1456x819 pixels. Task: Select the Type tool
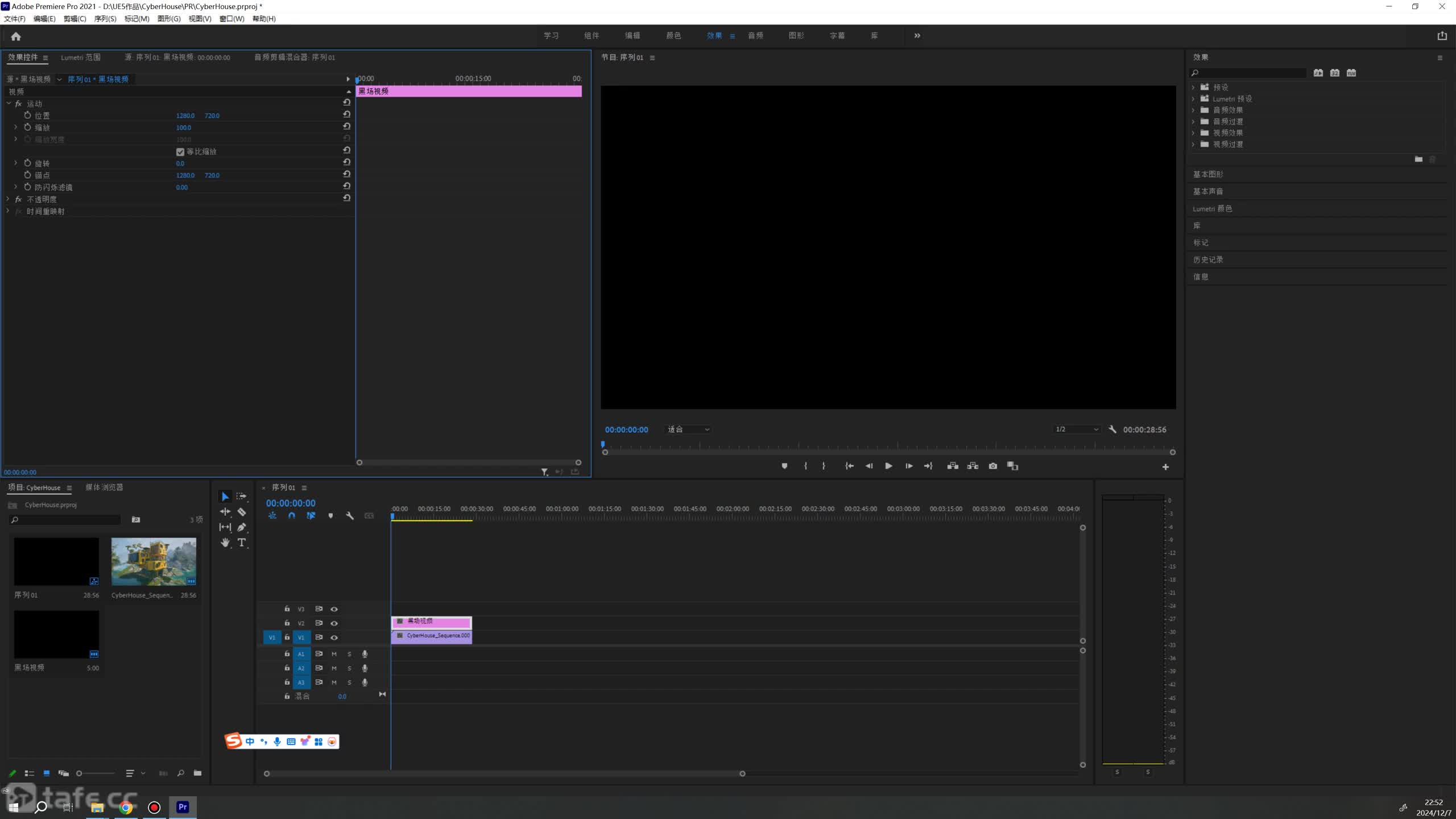[241, 543]
